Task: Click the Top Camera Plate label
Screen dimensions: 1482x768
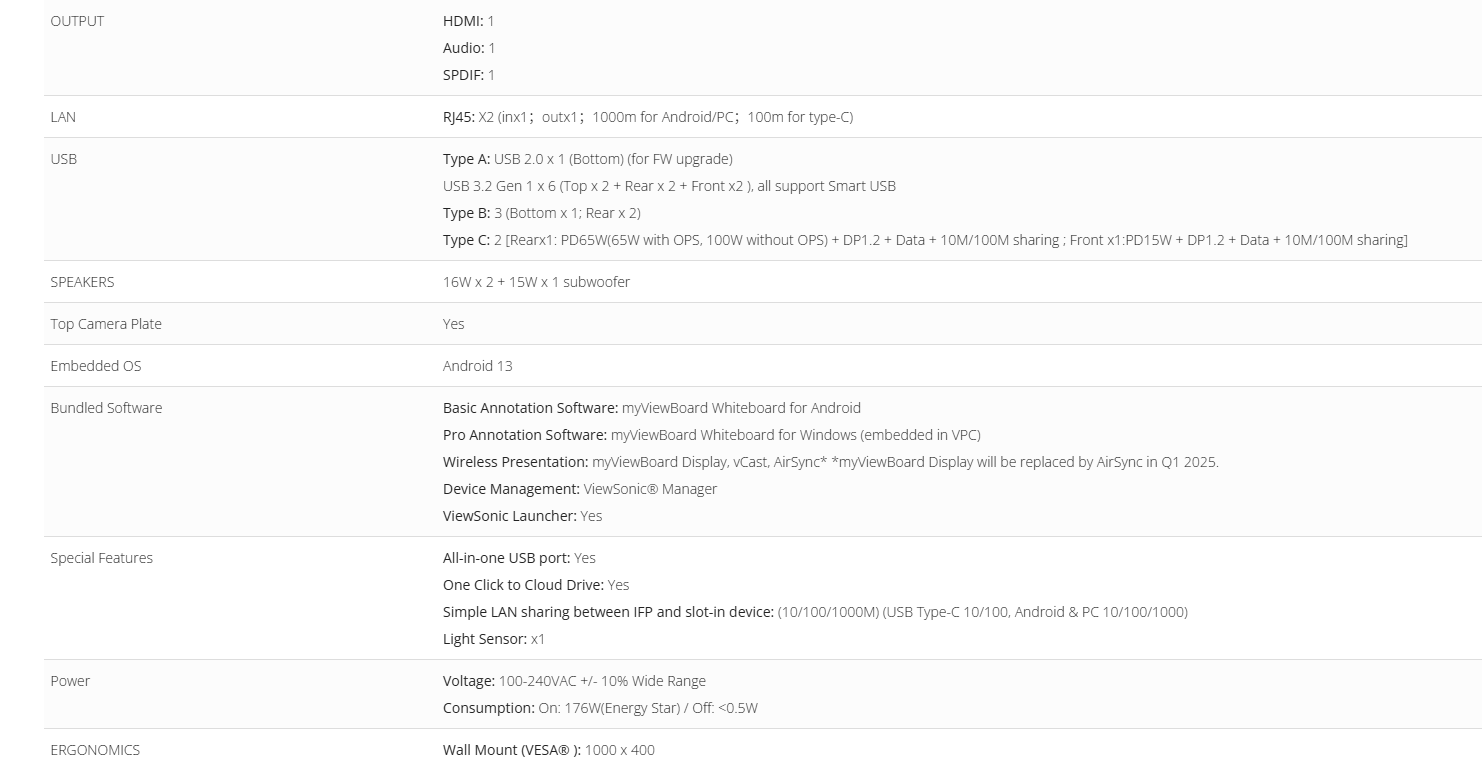Action: (106, 324)
